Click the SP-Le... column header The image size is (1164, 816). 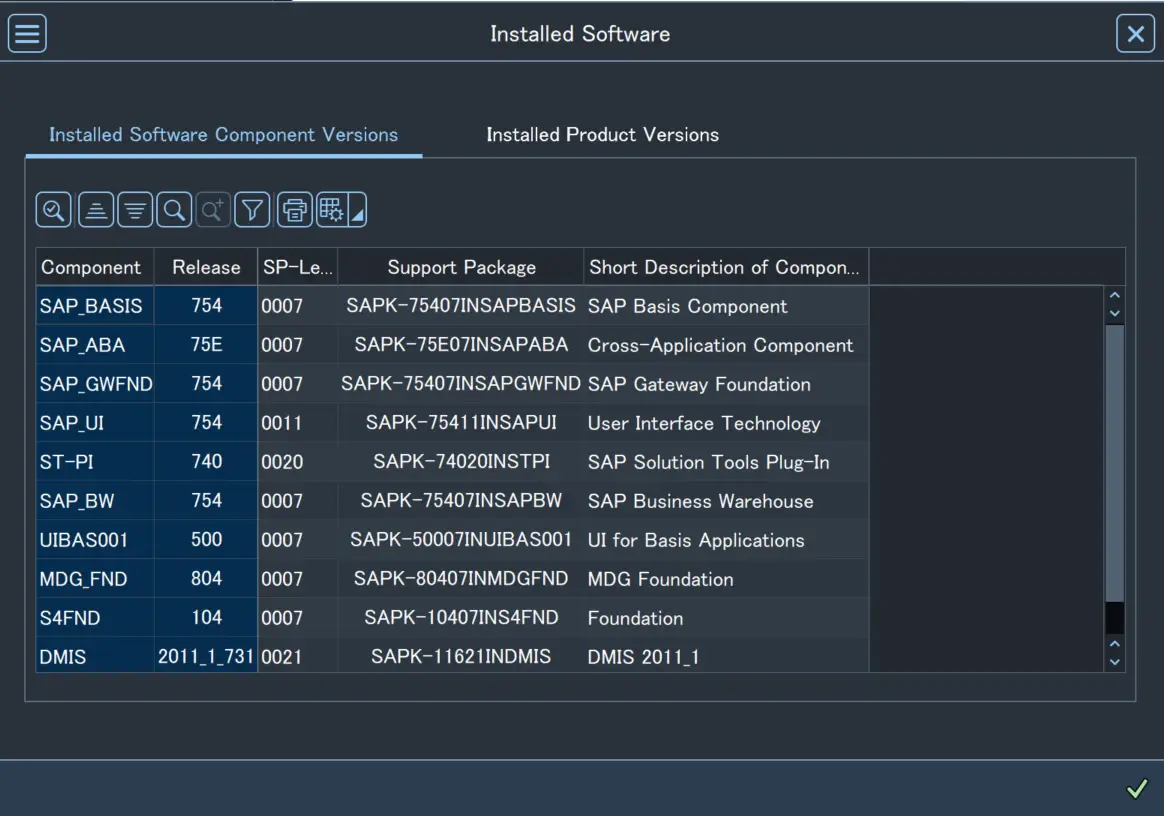point(297,267)
